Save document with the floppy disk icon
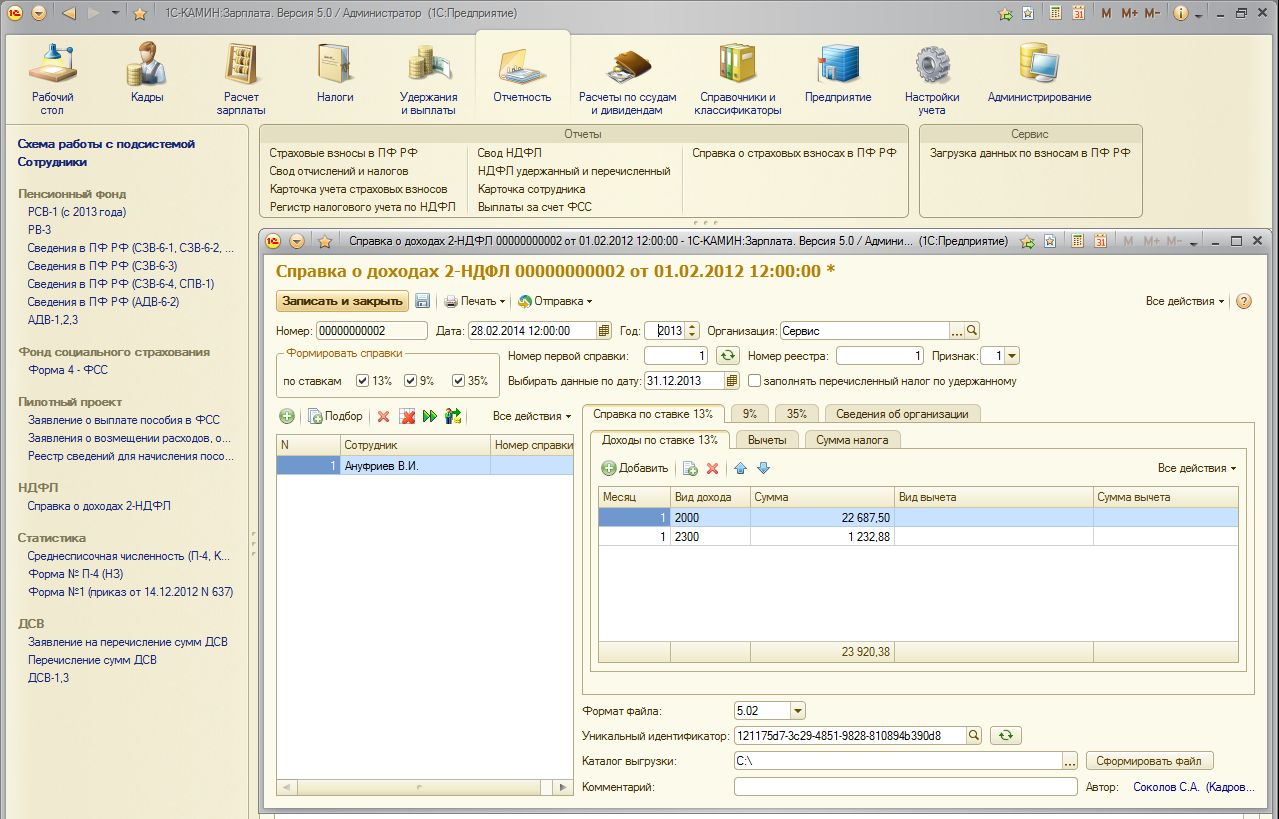 pos(422,301)
